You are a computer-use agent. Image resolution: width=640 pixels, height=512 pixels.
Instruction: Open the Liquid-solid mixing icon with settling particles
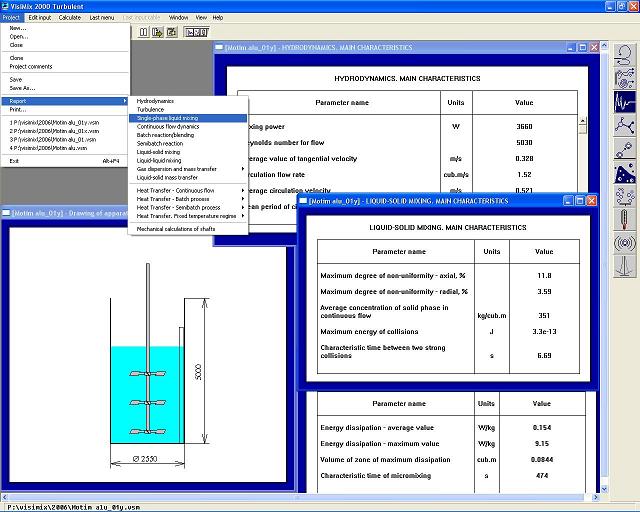(x=624, y=173)
